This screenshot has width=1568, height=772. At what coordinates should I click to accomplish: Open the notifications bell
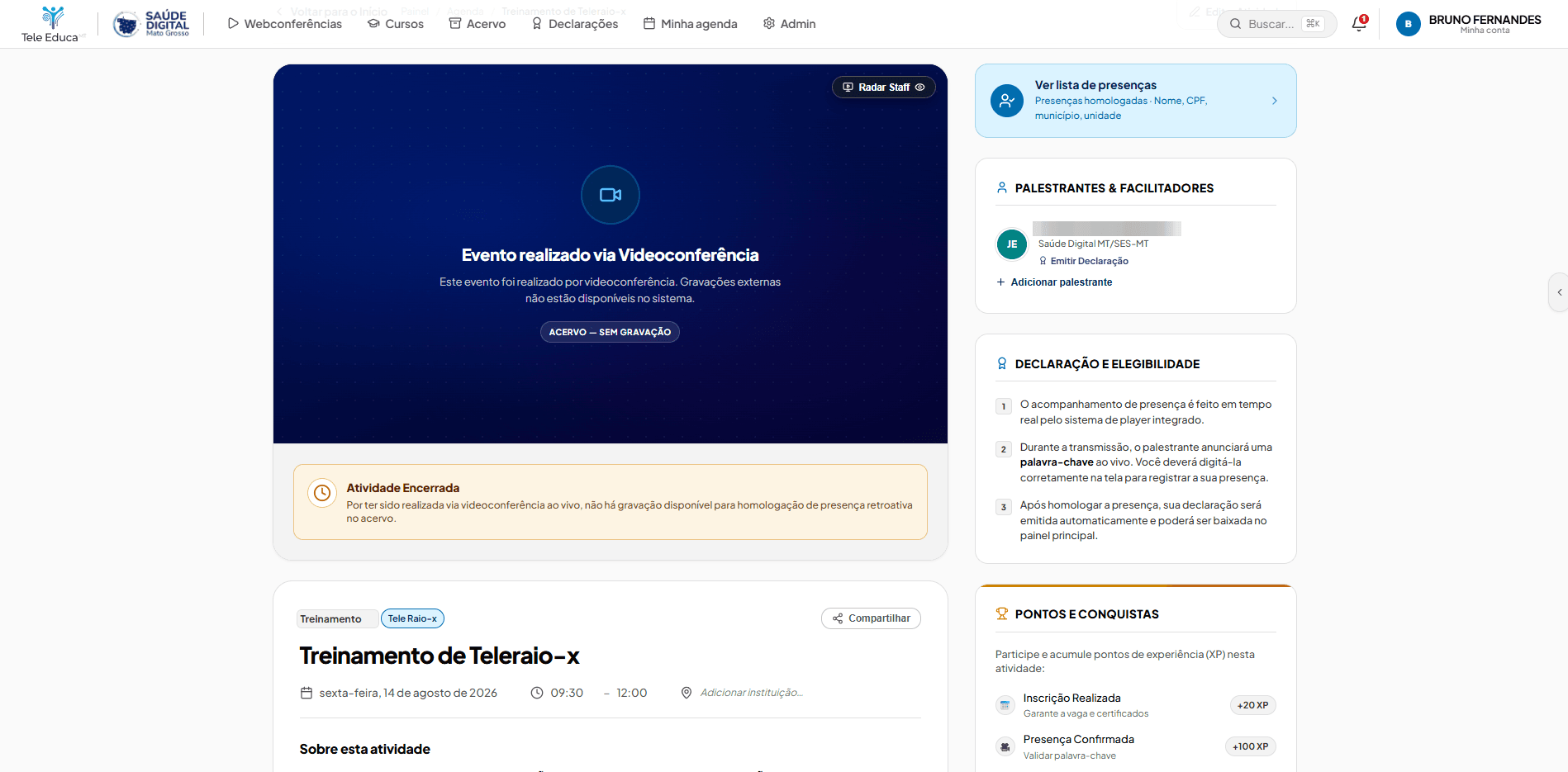click(1359, 24)
